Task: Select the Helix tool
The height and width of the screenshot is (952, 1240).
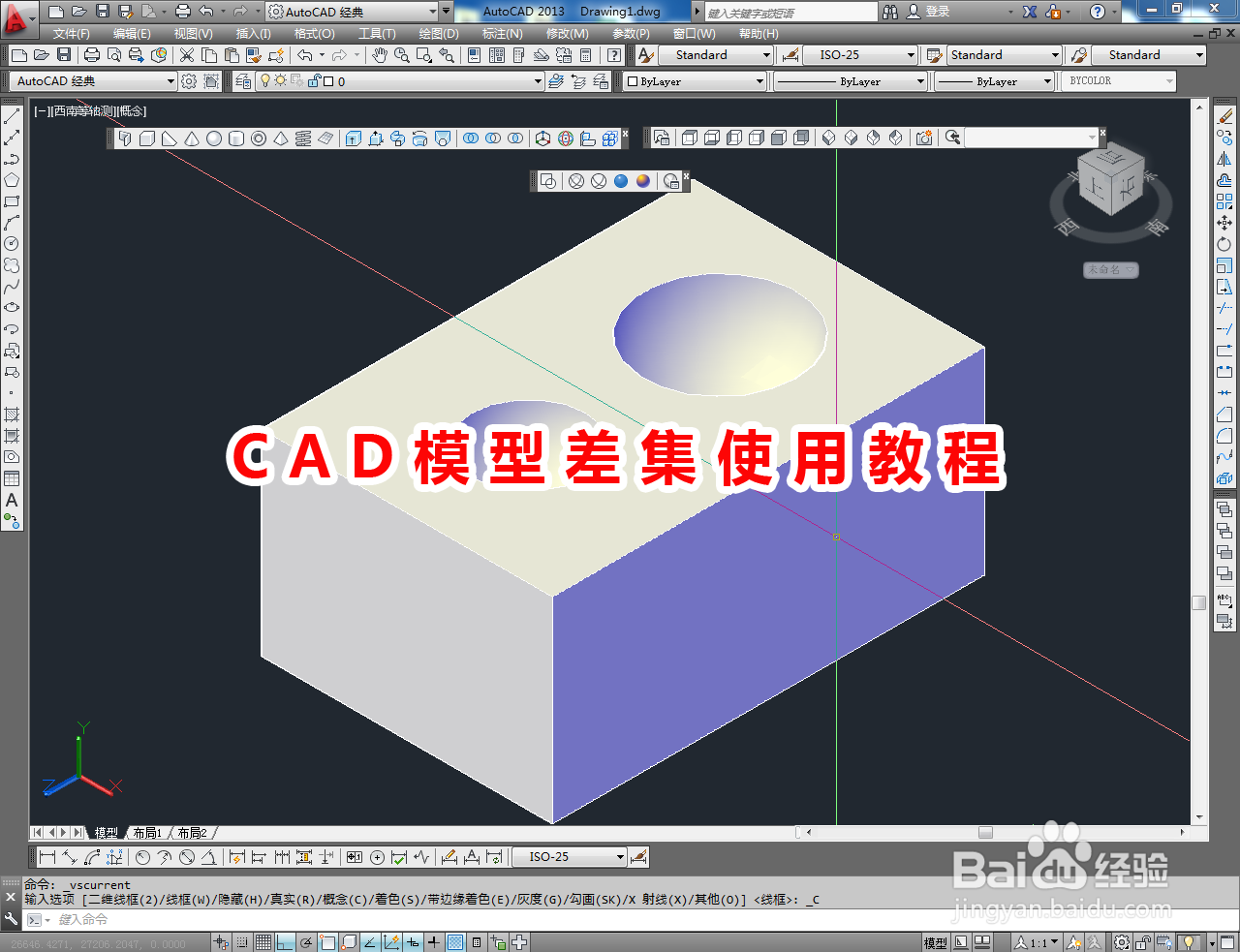Action: click(303, 138)
